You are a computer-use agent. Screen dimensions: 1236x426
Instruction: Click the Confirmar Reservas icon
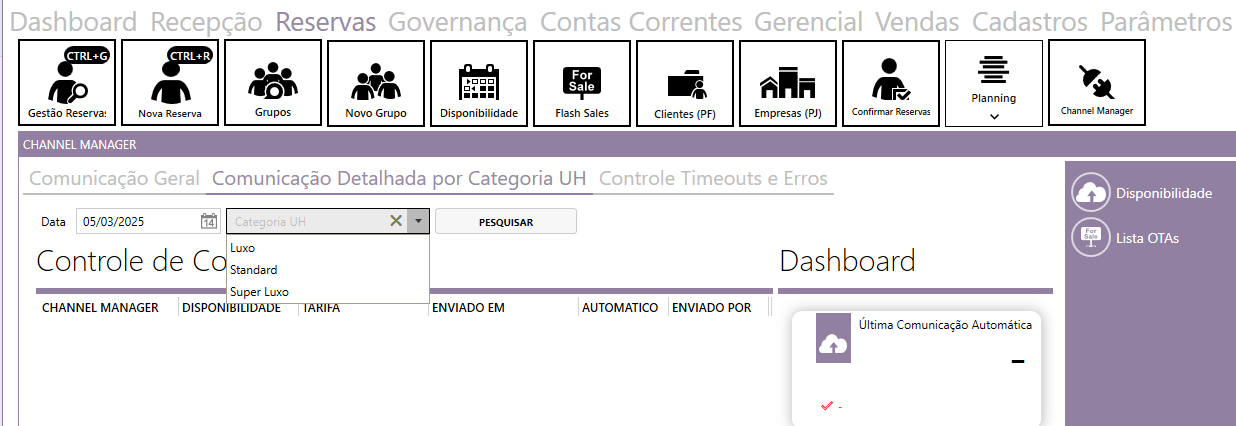[x=891, y=82]
